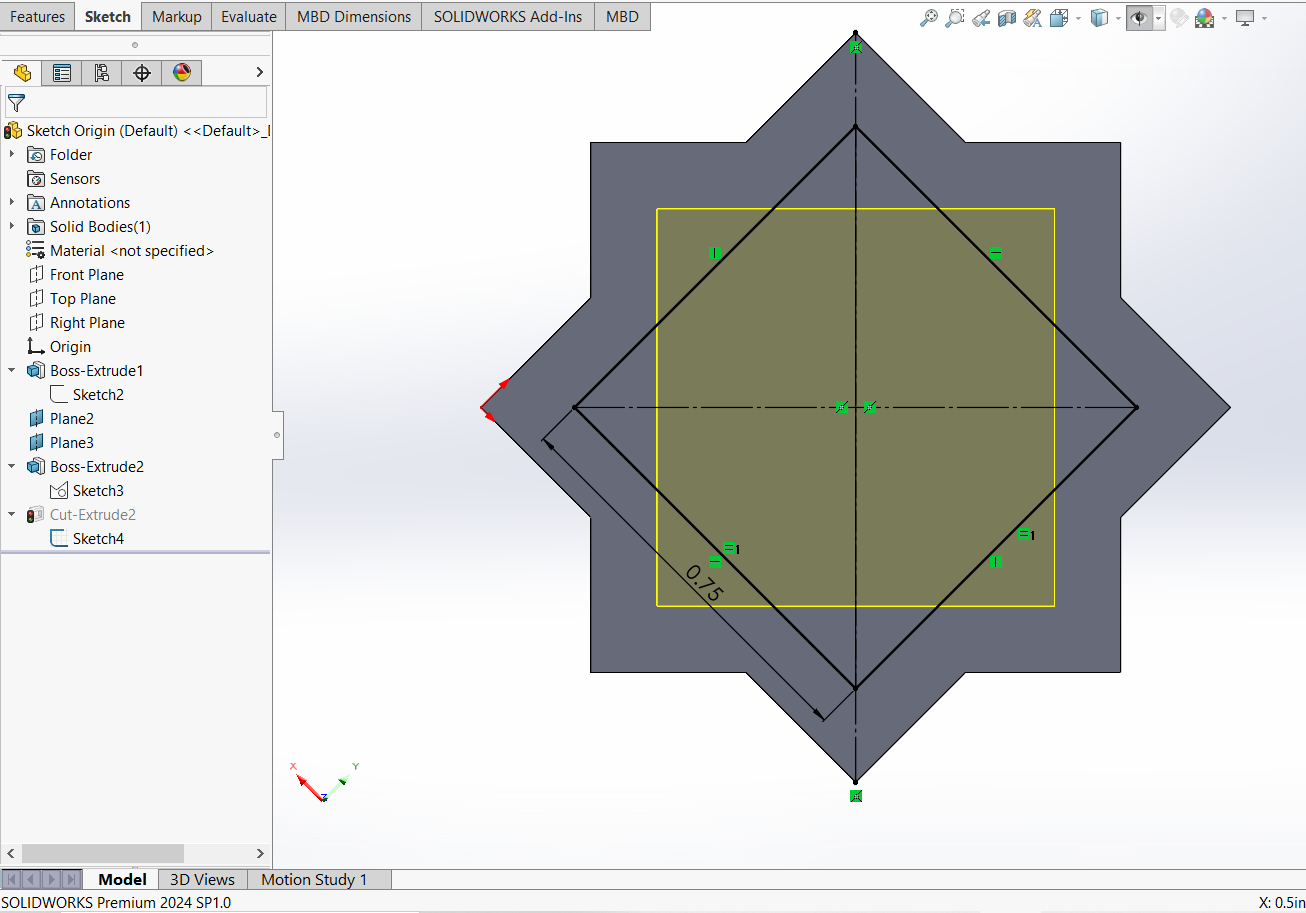
Task: Select Plane3 in the feature tree
Action: (x=60, y=442)
